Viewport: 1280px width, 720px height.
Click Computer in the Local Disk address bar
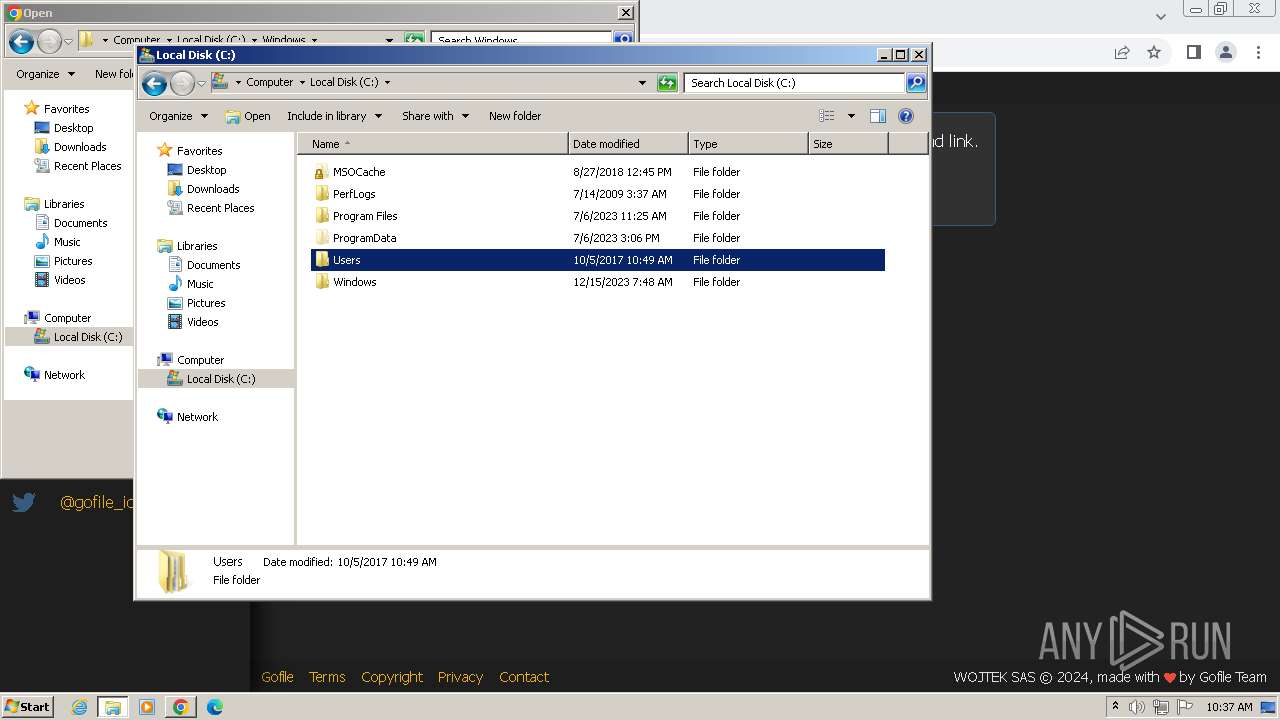click(x=270, y=83)
